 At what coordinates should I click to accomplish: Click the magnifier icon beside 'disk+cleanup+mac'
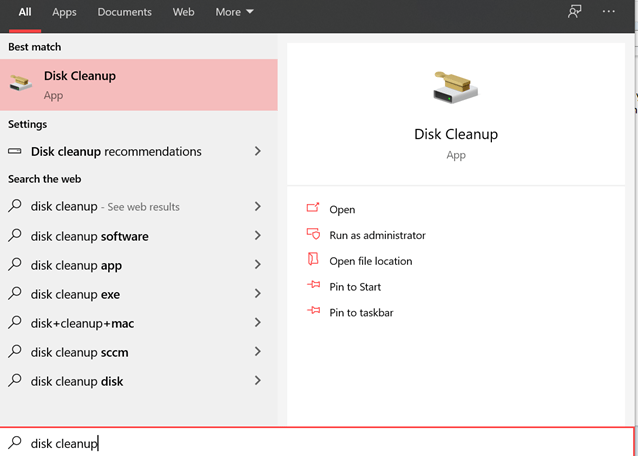(x=15, y=322)
